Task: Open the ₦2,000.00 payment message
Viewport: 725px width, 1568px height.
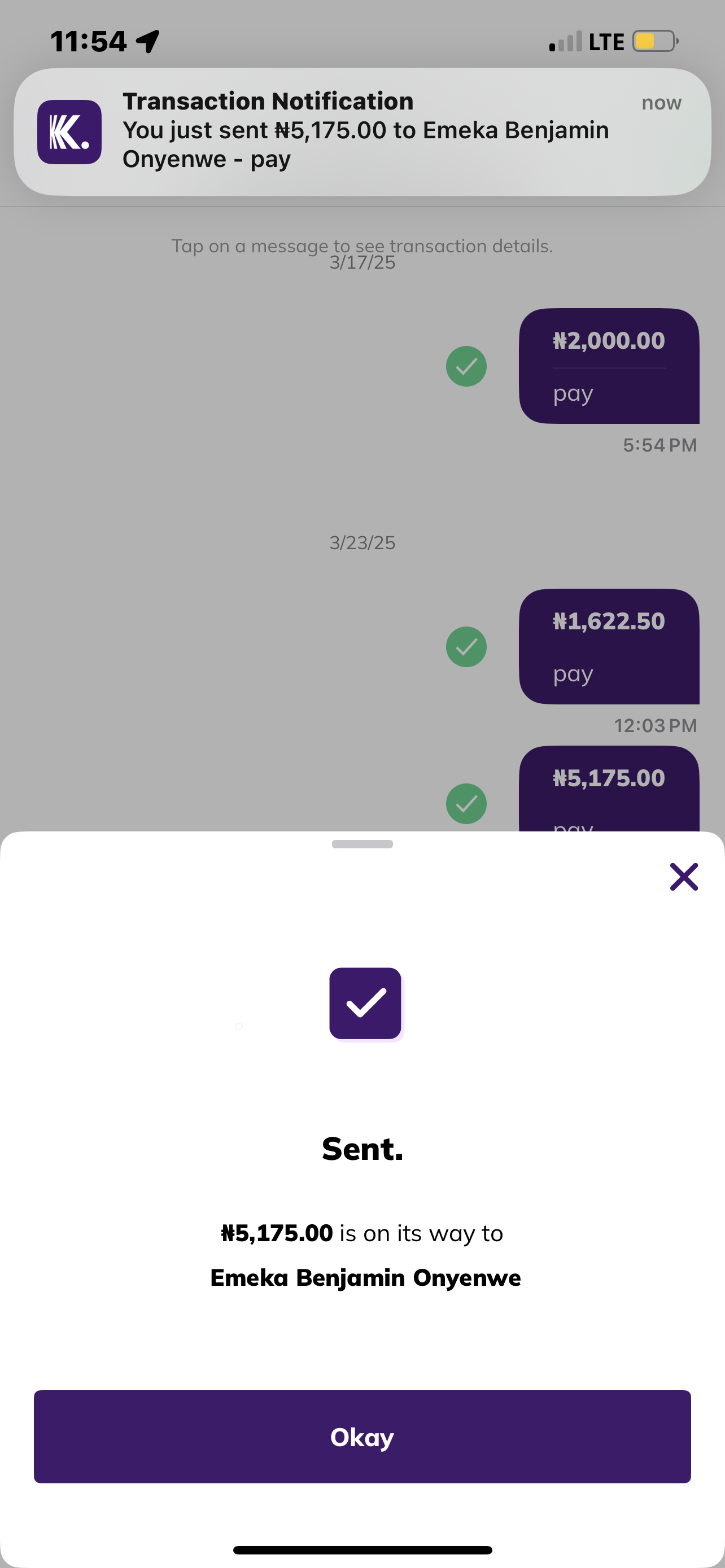Action: pos(609,366)
